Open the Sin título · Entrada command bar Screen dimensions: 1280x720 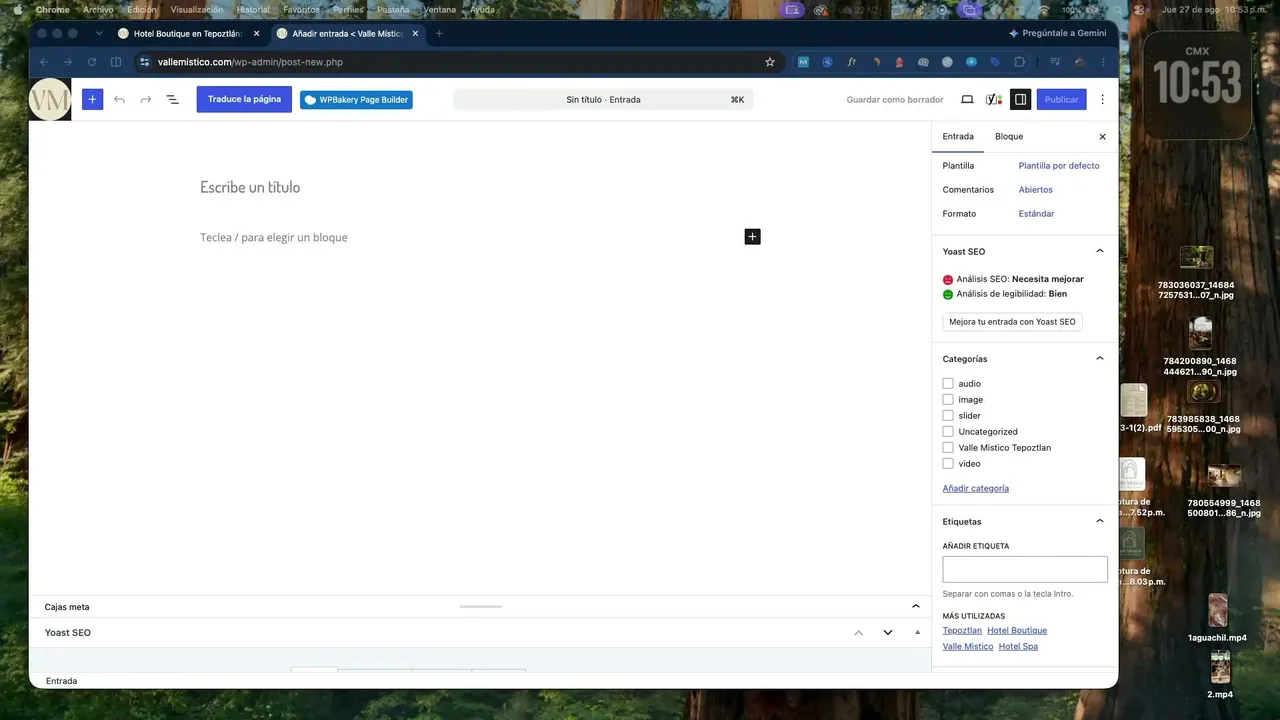pos(603,100)
